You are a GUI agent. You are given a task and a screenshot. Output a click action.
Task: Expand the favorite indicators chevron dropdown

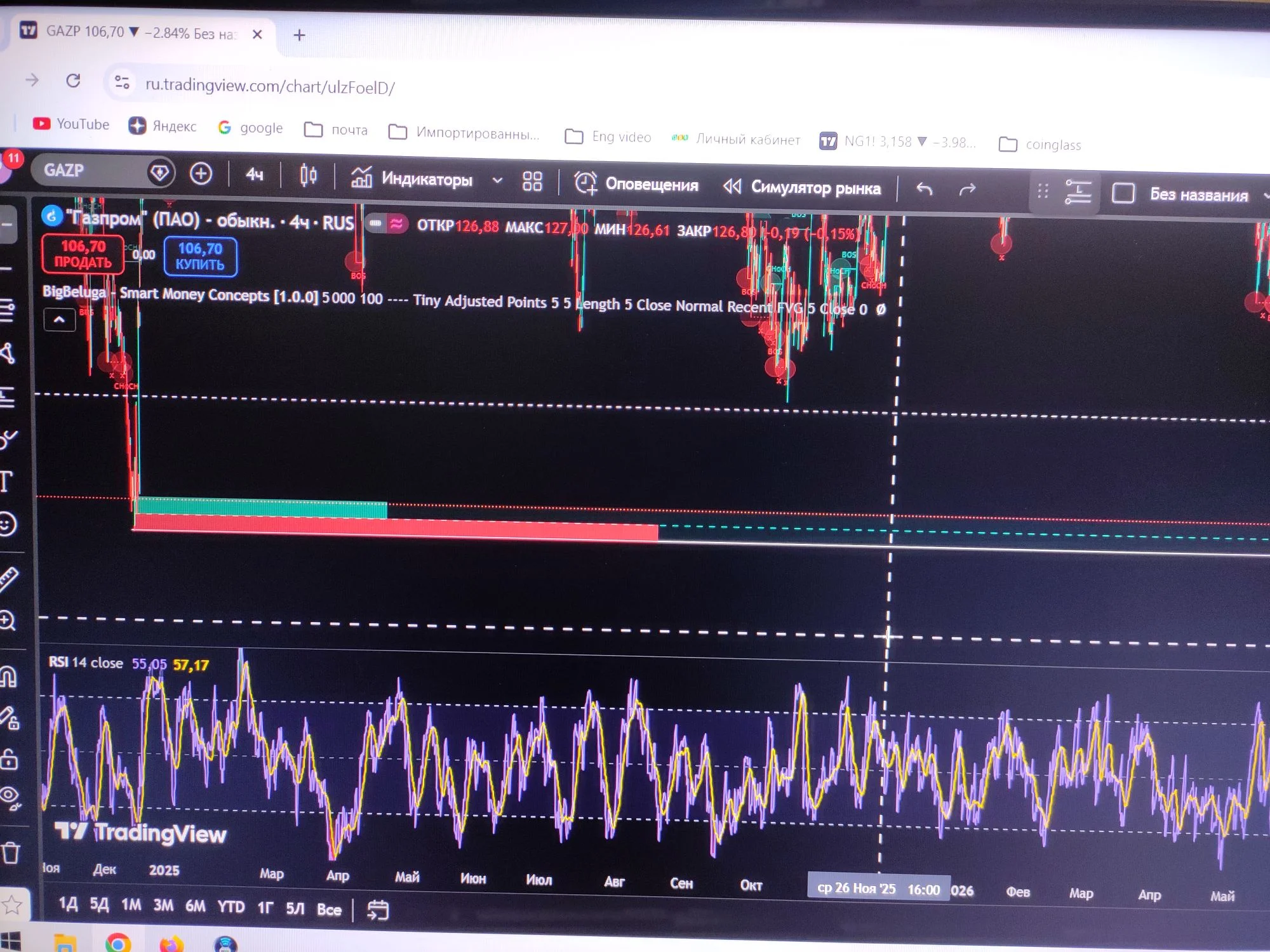[x=498, y=181]
